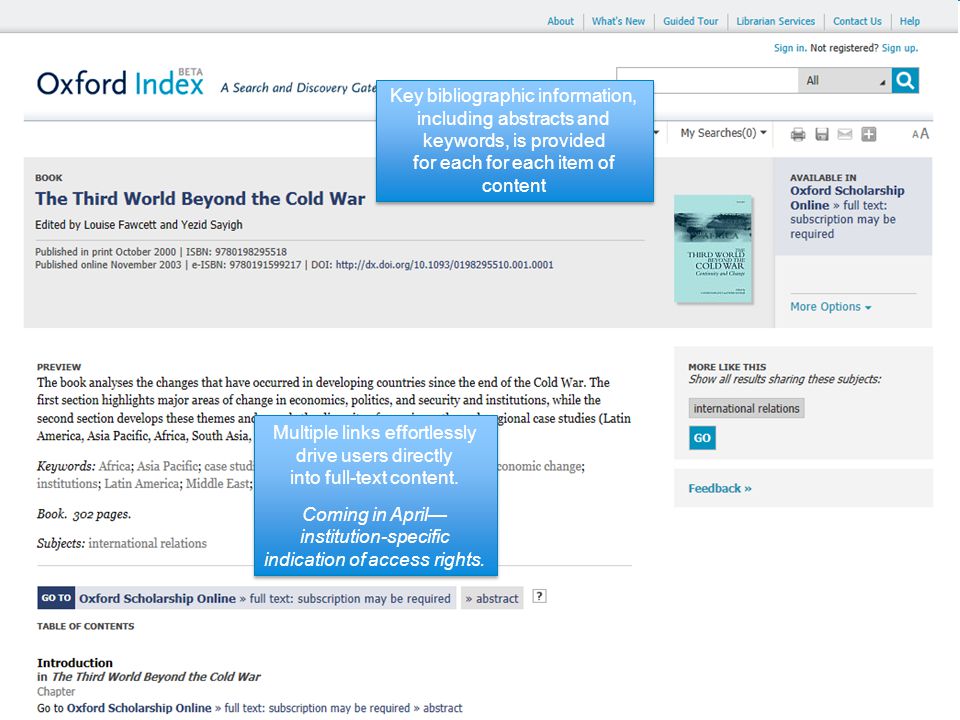Click the magnifier search button
Viewport: 960px width, 720px height.
coord(905,80)
